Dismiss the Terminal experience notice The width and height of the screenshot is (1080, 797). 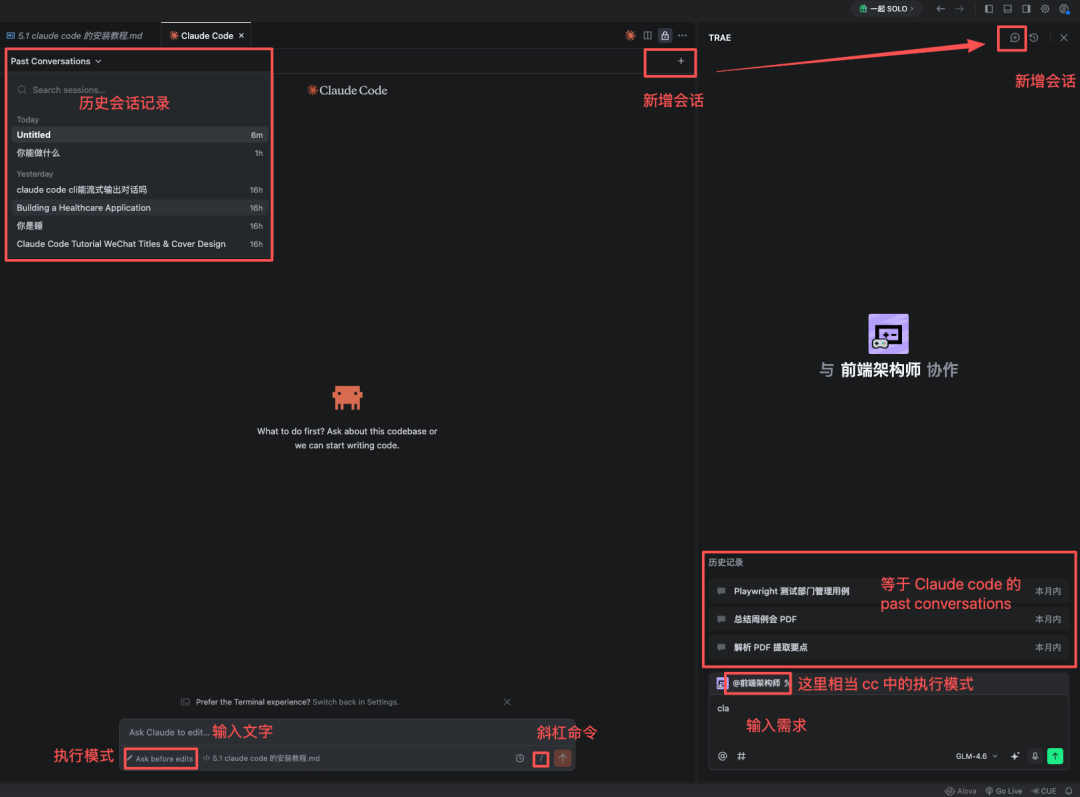click(x=507, y=702)
